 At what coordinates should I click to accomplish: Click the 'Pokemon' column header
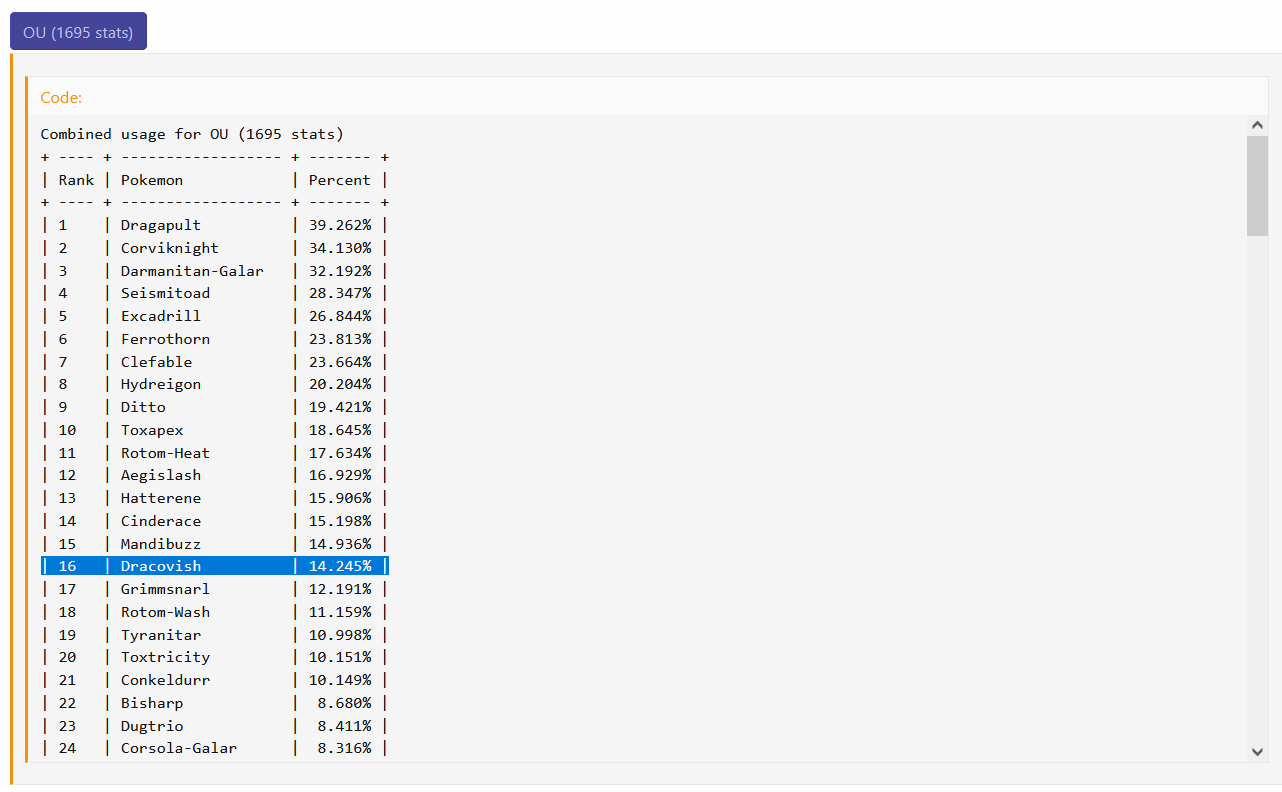pos(152,180)
